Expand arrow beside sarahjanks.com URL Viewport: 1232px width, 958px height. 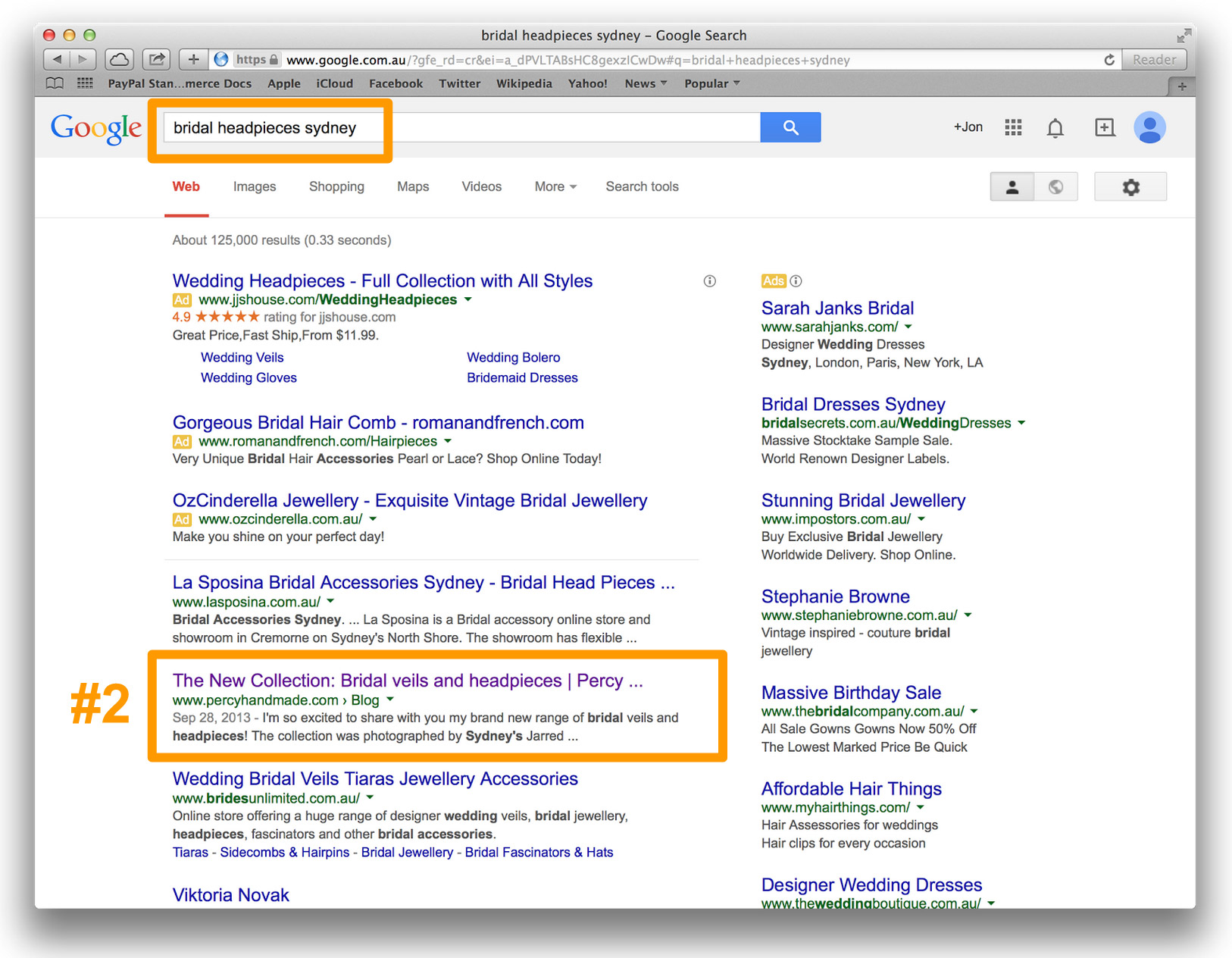(908, 327)
